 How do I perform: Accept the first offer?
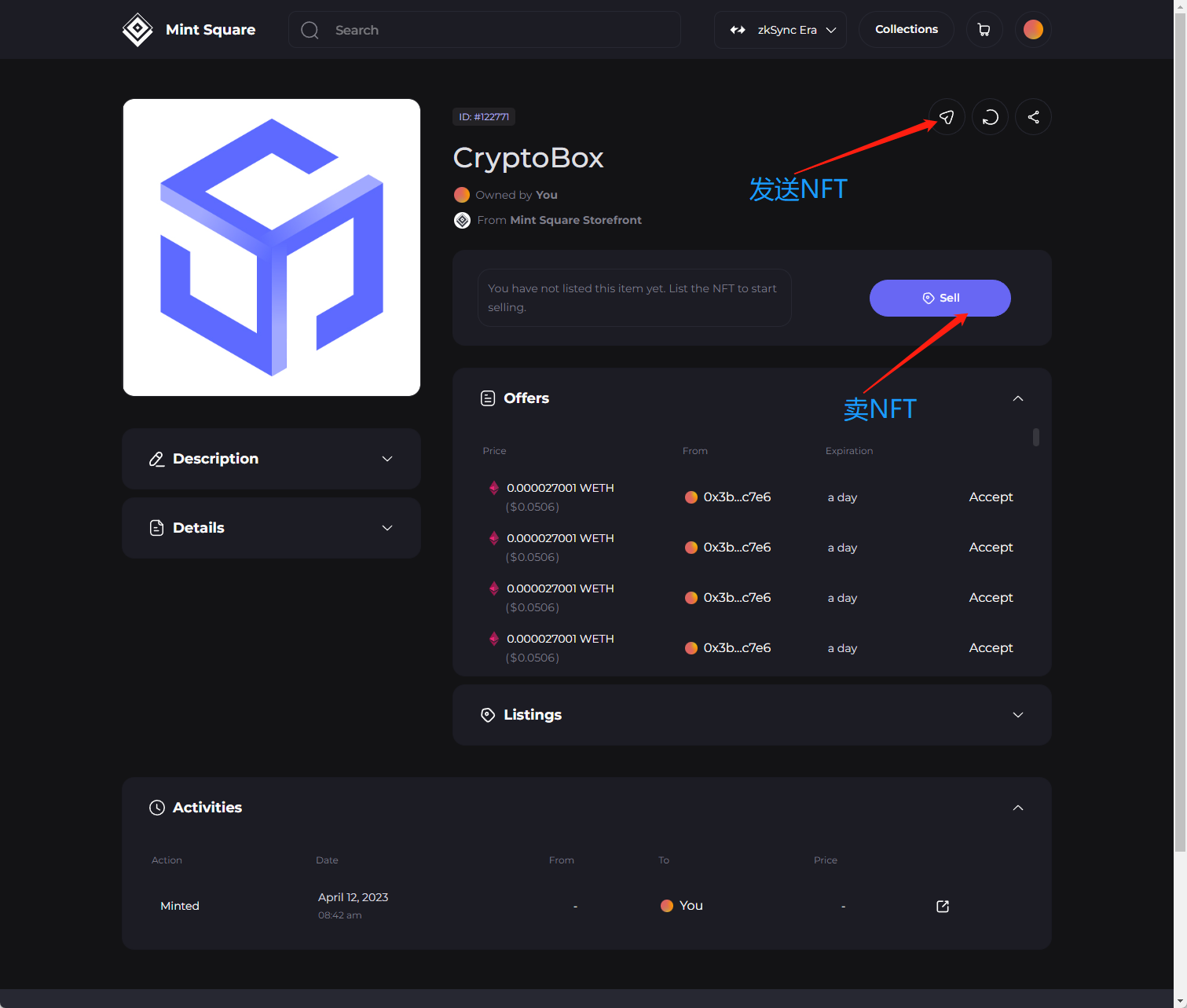[x=991, y=497]
